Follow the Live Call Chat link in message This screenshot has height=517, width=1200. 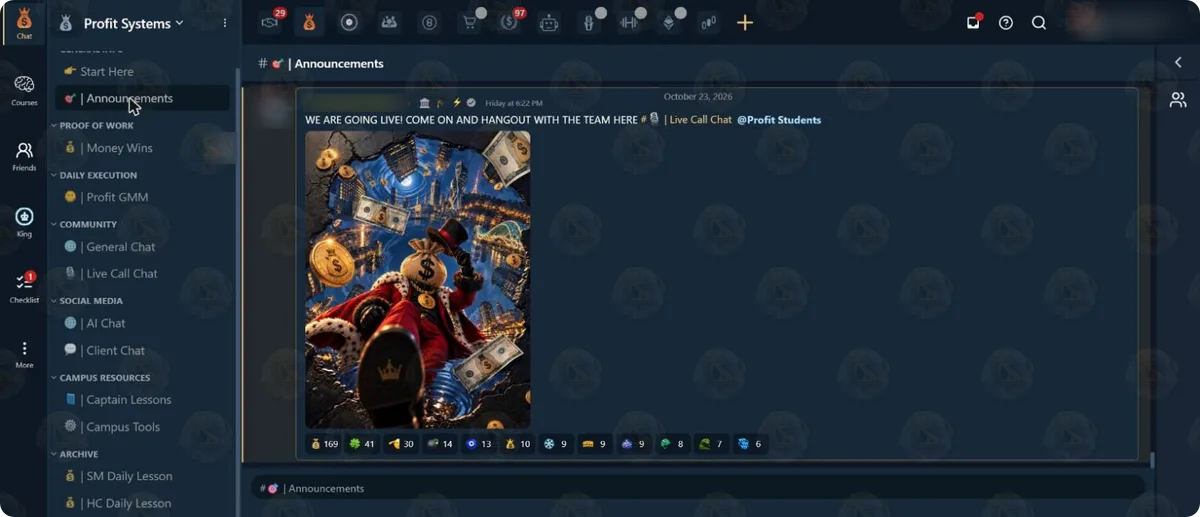click(686, 120)
